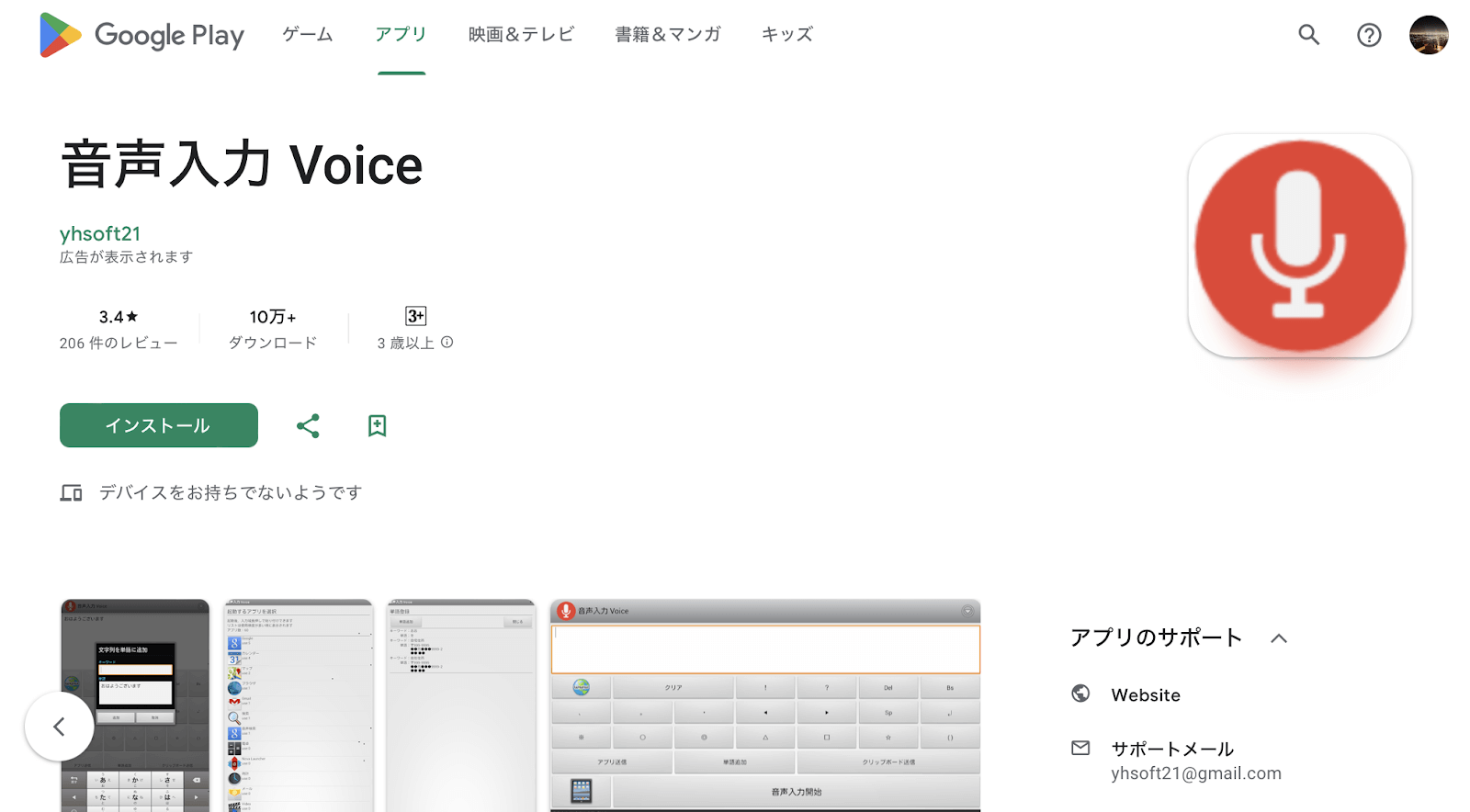Screen dimensions: 1470x812
Task: Collapse the アプリのサポート section
Action: (1279, 638)
